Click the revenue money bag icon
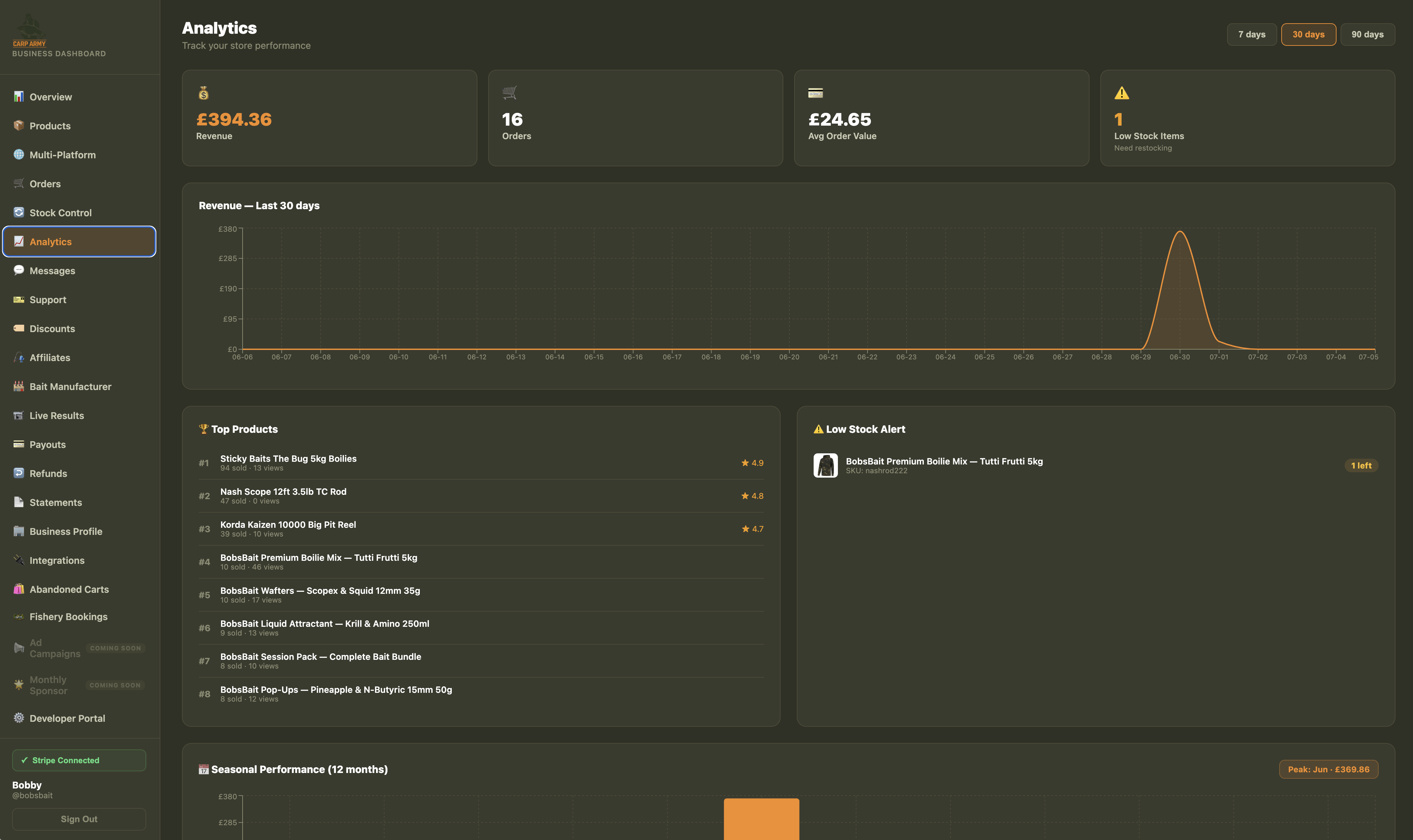 (204, 93)
